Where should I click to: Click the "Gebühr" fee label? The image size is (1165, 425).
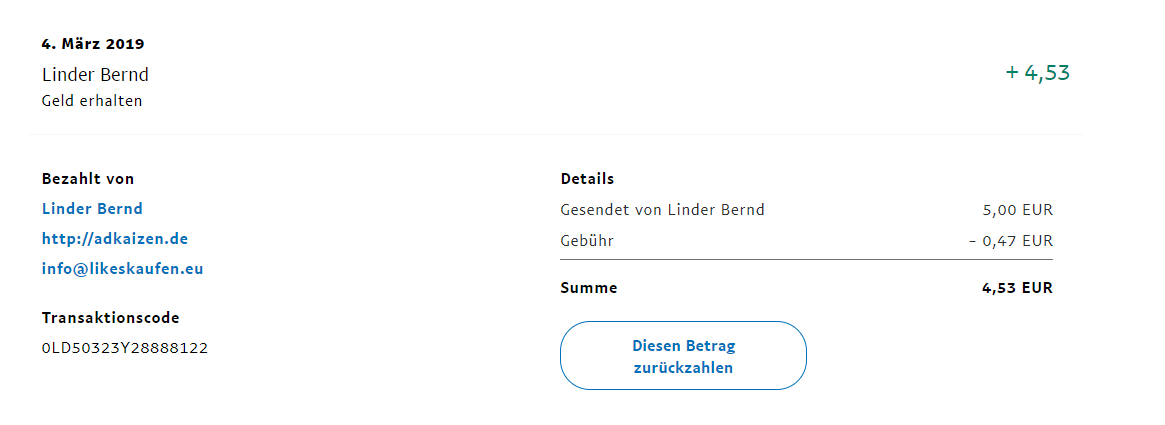588,241
